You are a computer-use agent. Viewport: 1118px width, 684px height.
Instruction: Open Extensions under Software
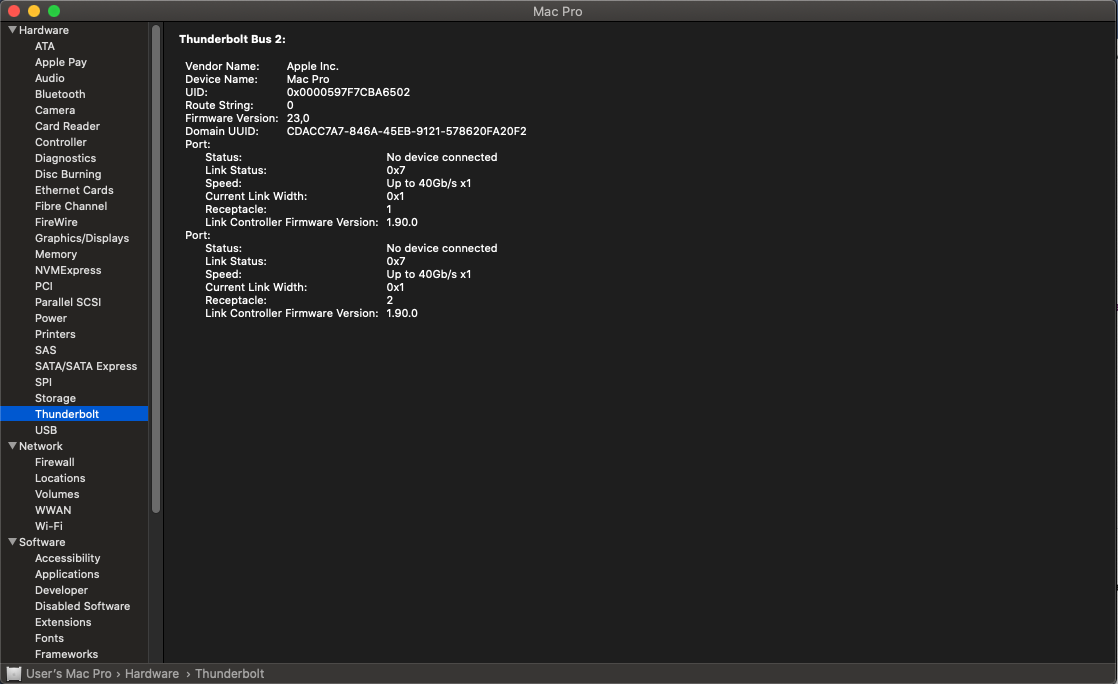coord(63,622)
